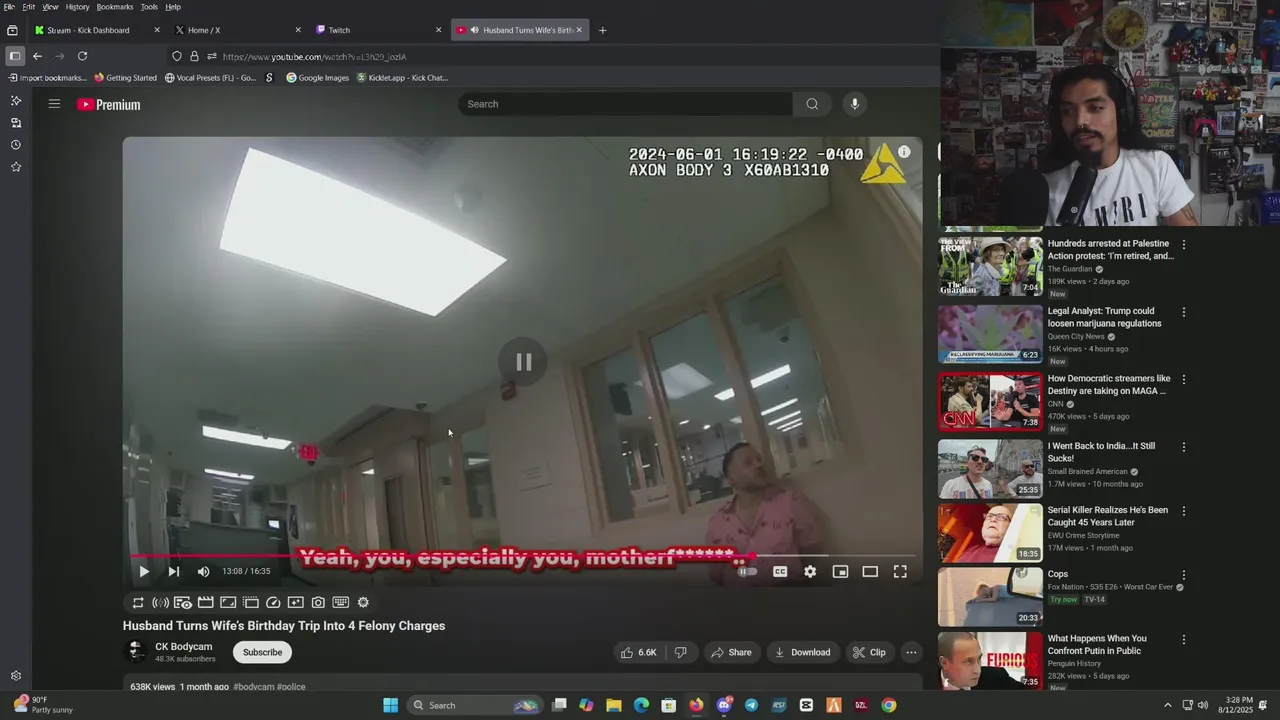Click the volume boost extension icon

[x=160, y=602]
